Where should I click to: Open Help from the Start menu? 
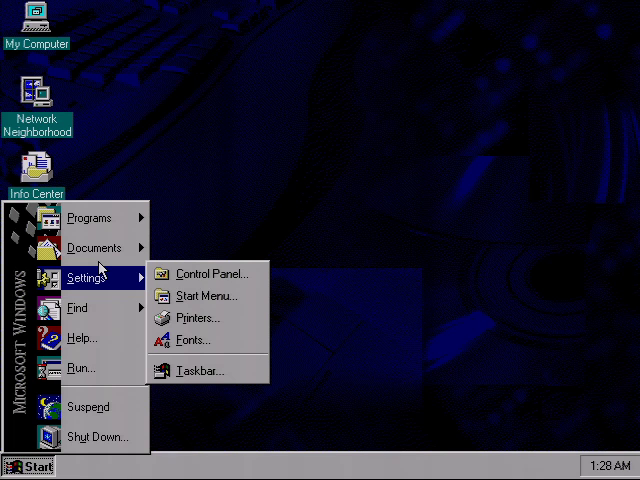point(82,338)
